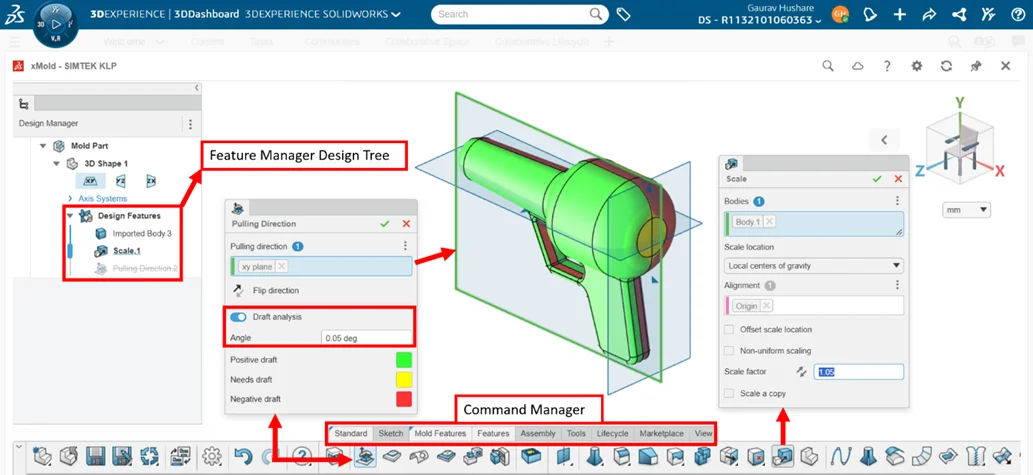This screenshot has height=475, width=1033.
Task: Toggle the Draft analysis switch
Action: pos(238,317)
